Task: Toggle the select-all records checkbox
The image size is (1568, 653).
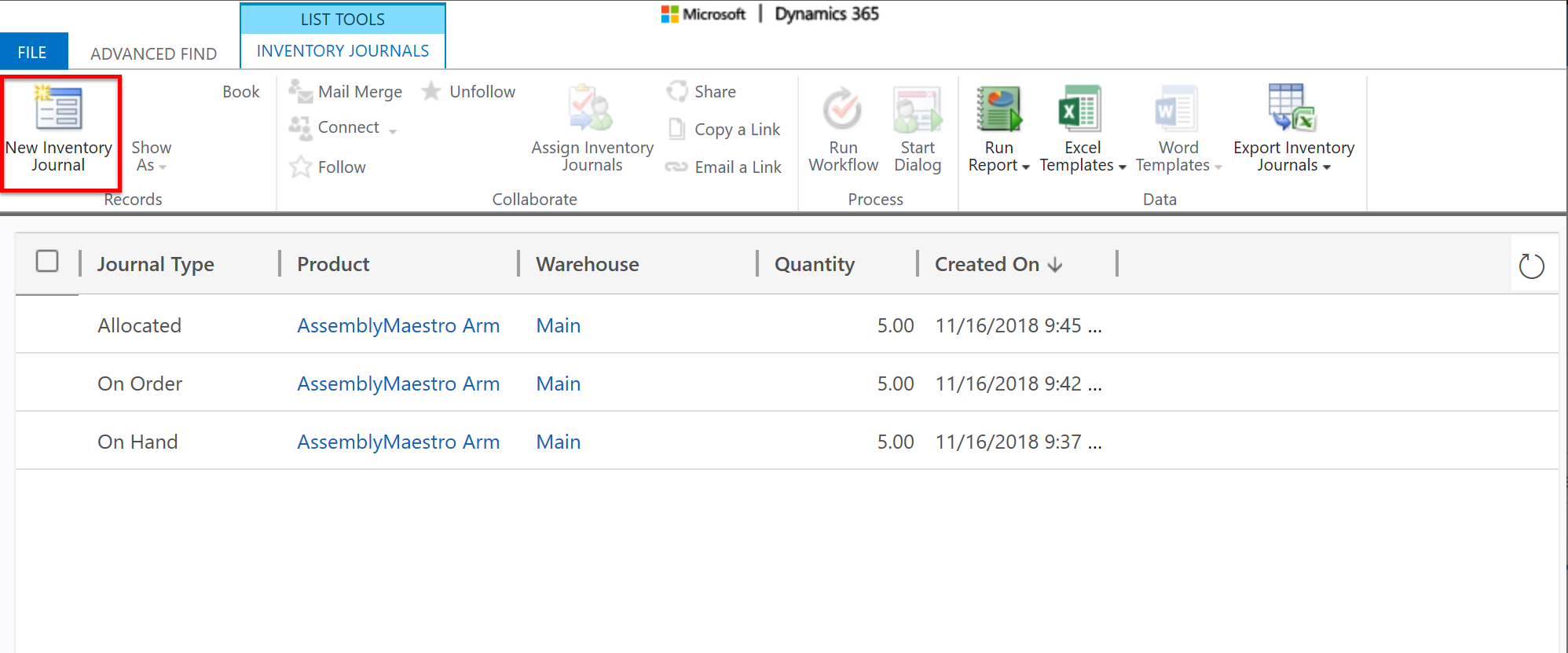Action: [47, 261]
